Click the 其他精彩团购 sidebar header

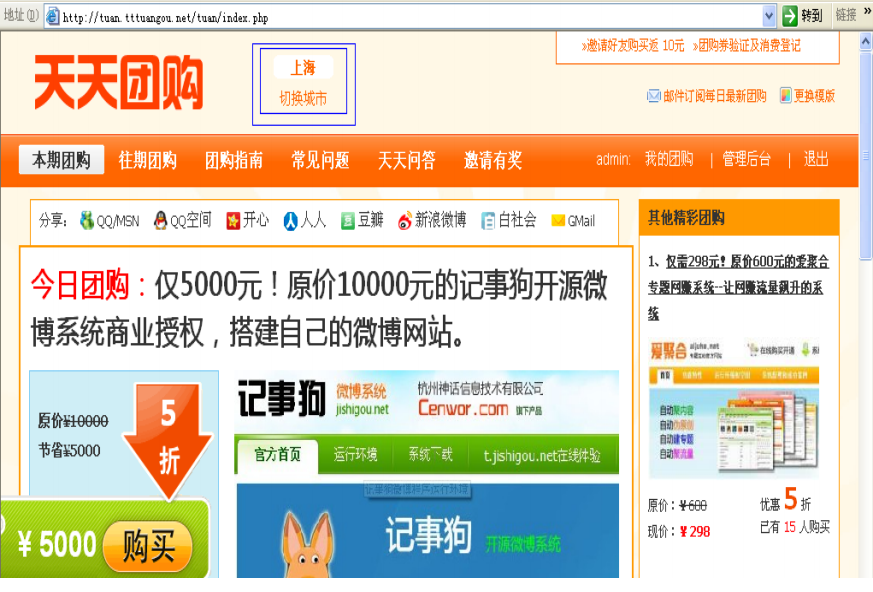pos(739,218)
